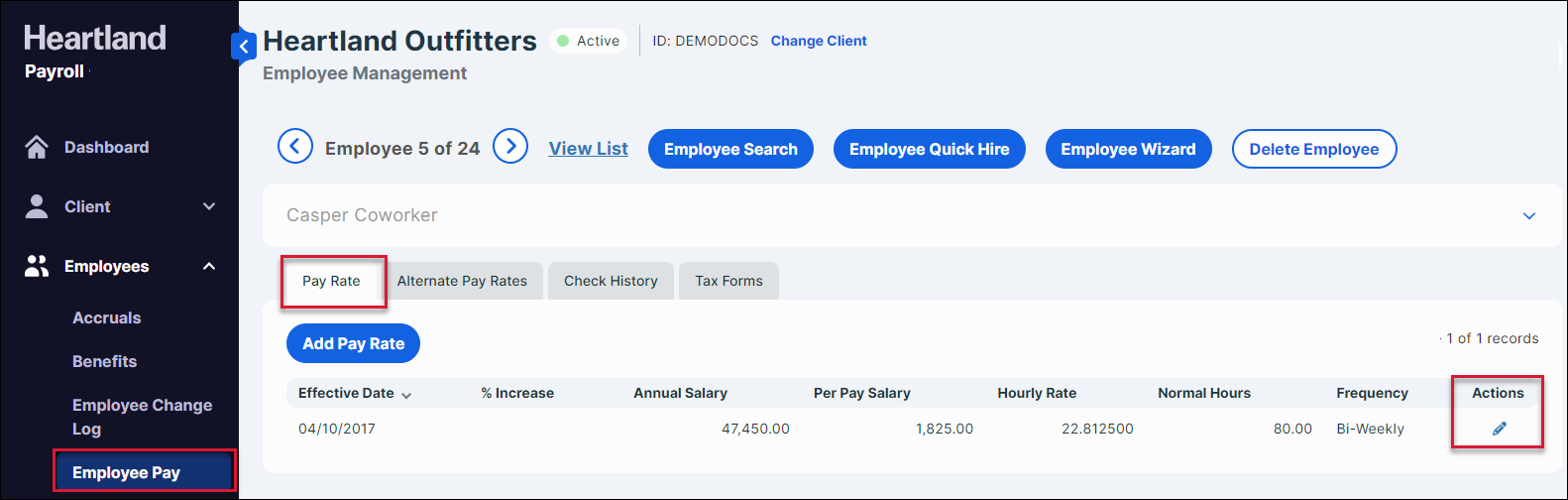
Task: Click the Employee Quick Hire button
Action: click(x=929, y=149)
